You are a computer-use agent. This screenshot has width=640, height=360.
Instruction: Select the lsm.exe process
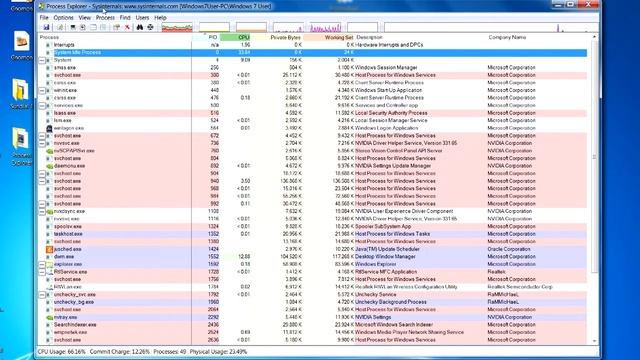click(313, 121)
